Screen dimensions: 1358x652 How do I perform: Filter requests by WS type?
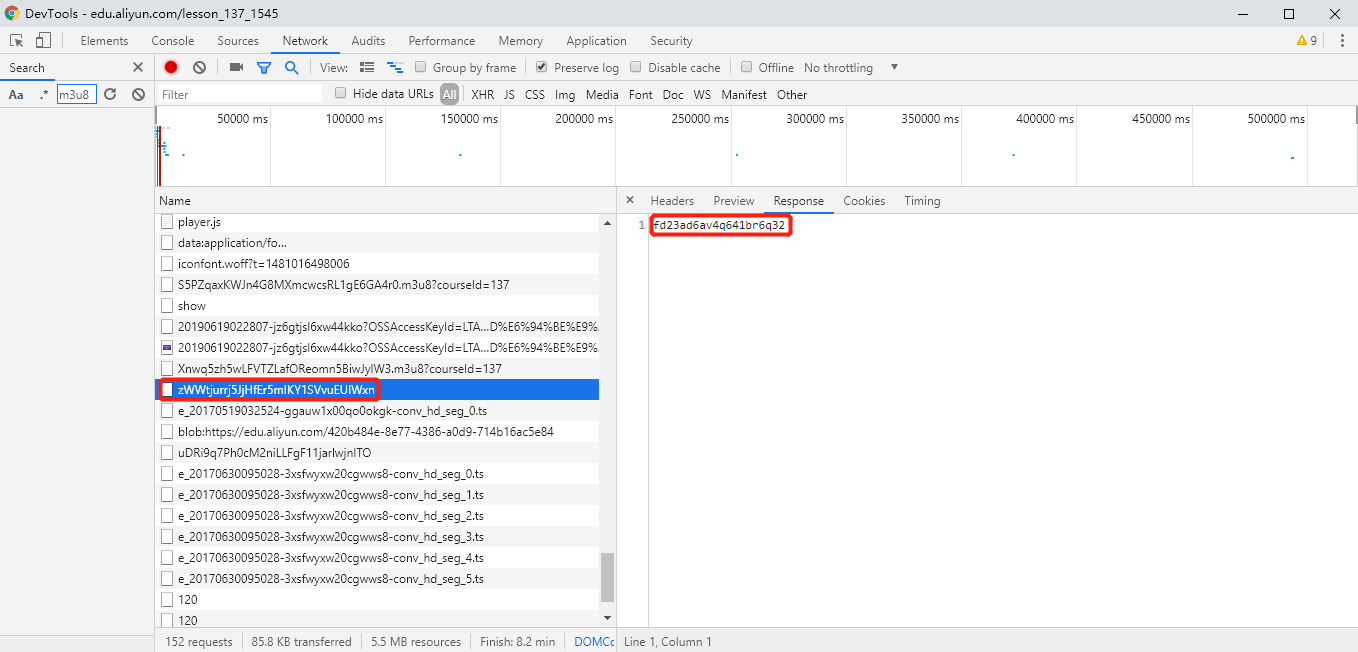(x=702, y=94)
